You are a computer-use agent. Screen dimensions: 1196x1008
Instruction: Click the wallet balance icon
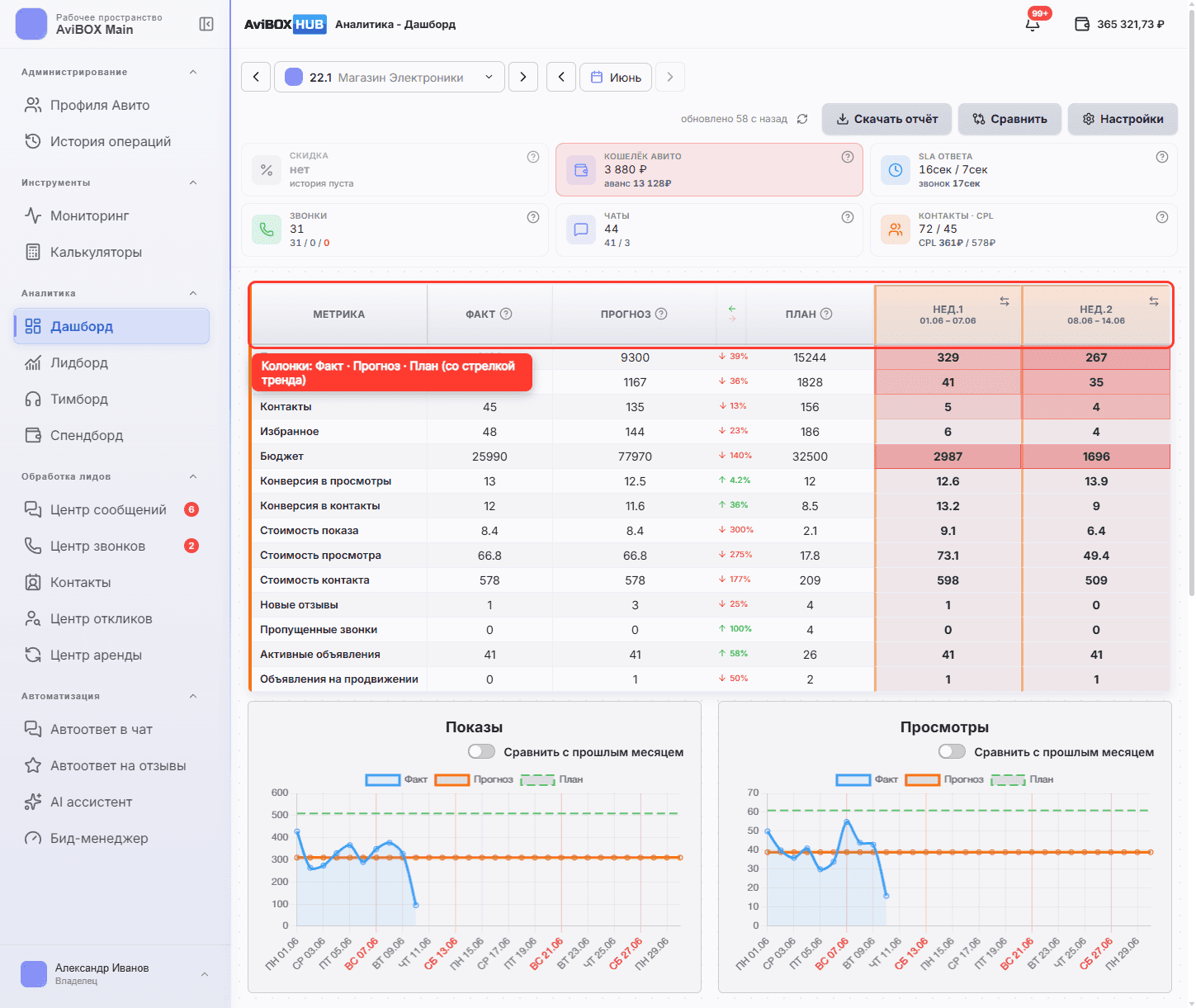pos(1082,24)
